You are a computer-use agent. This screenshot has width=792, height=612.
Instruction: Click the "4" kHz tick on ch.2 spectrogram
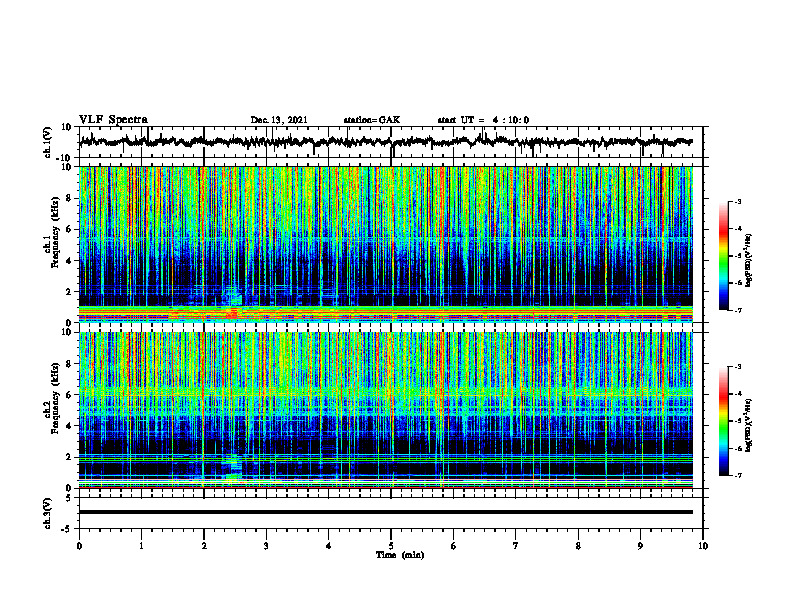(x=69, y=426)
